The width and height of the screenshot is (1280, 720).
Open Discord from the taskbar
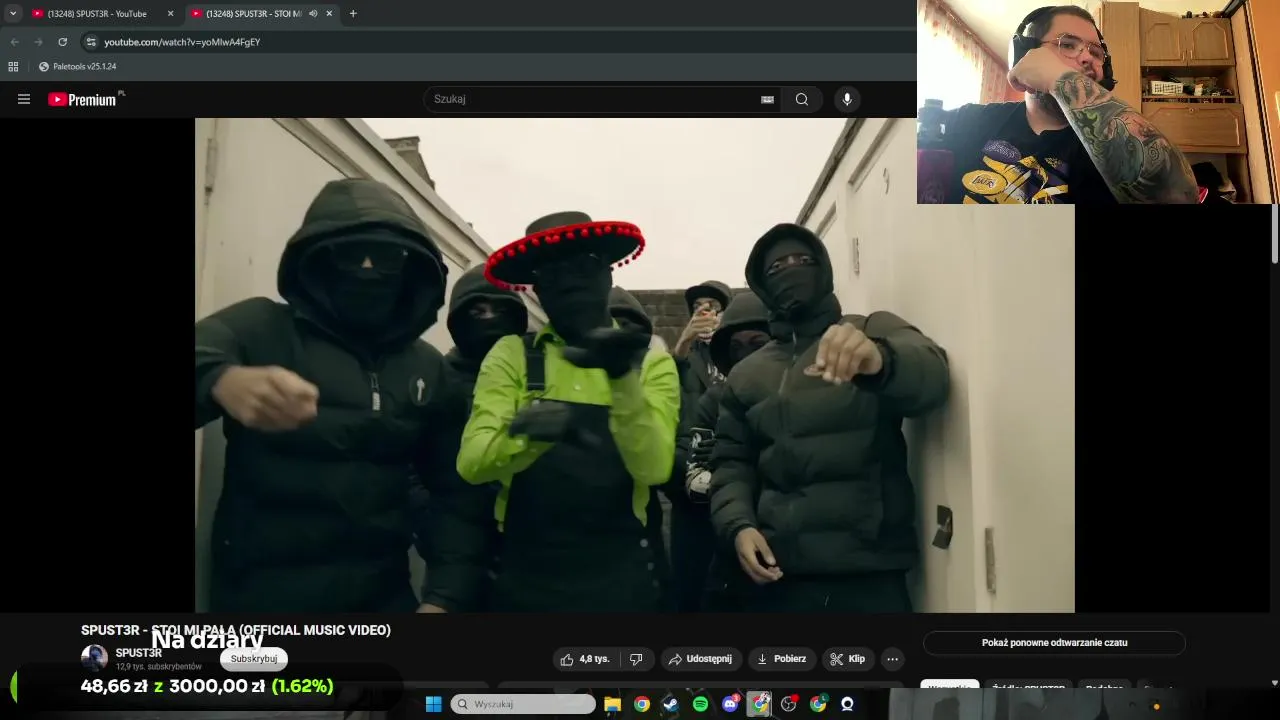730,704
